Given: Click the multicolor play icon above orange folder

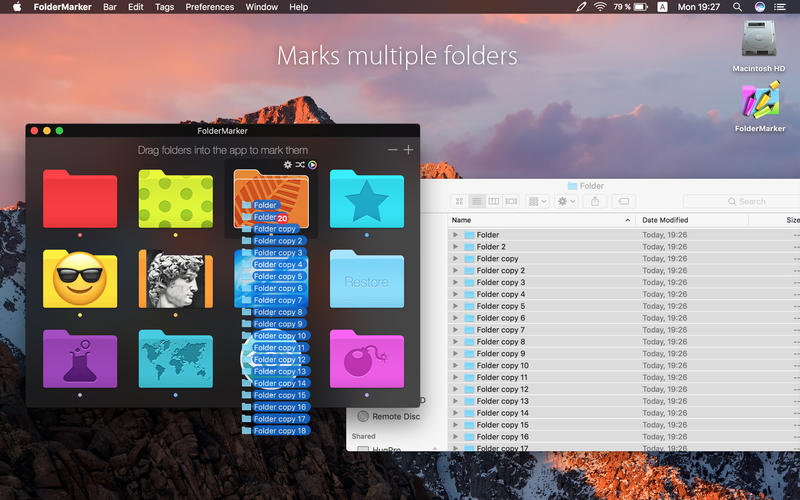Looking at the screenshot, I should click(312, 164).
